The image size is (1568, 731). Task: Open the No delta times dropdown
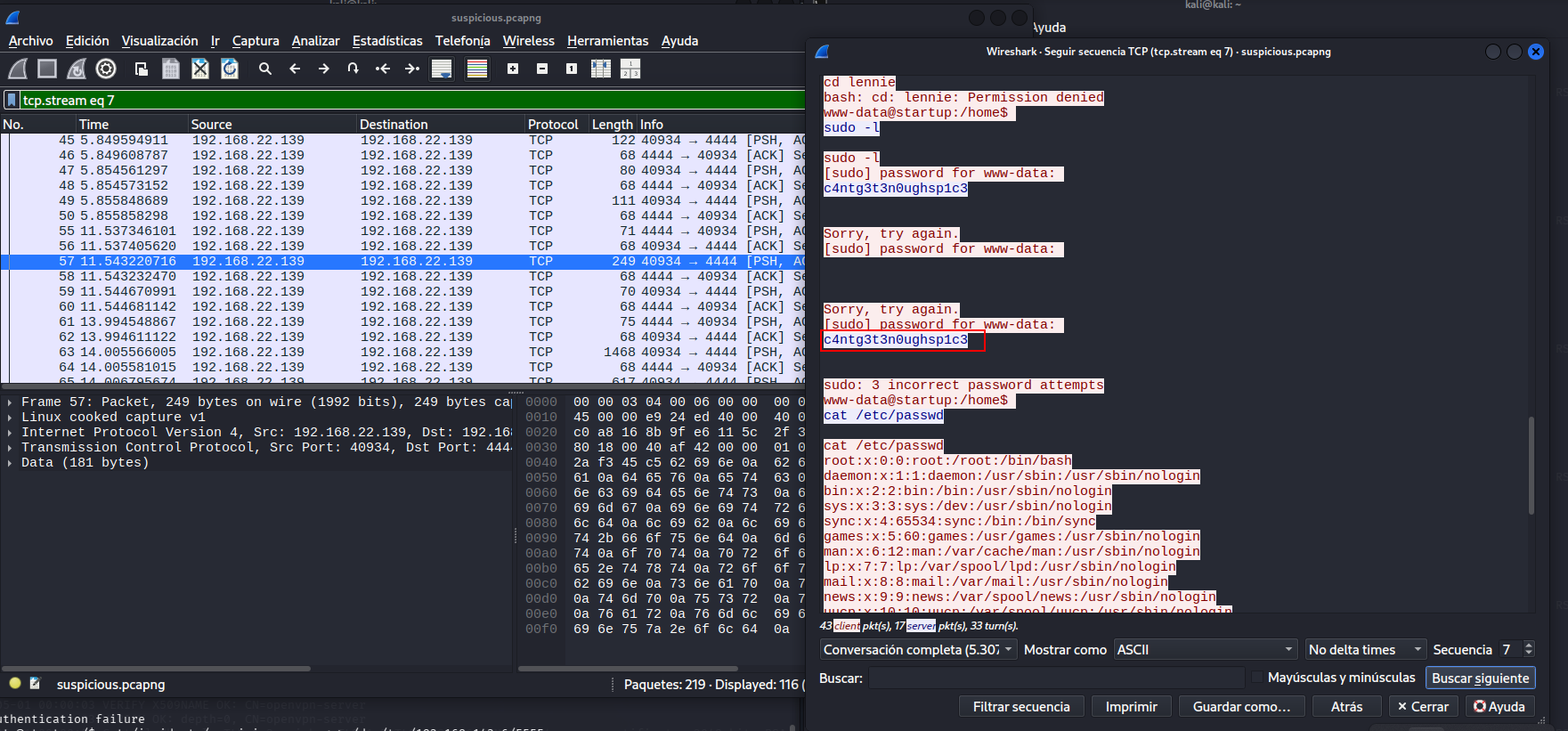click(x=1366, y=650)
